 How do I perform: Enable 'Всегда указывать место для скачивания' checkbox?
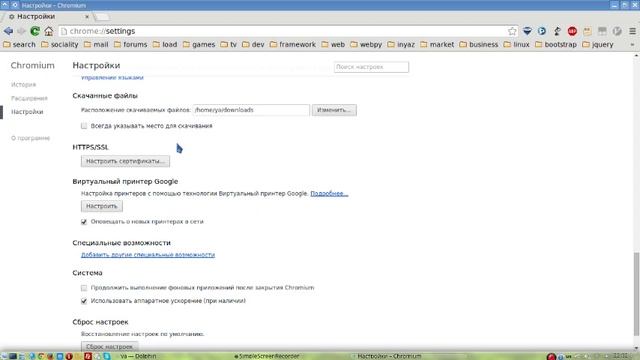point(84,126)
